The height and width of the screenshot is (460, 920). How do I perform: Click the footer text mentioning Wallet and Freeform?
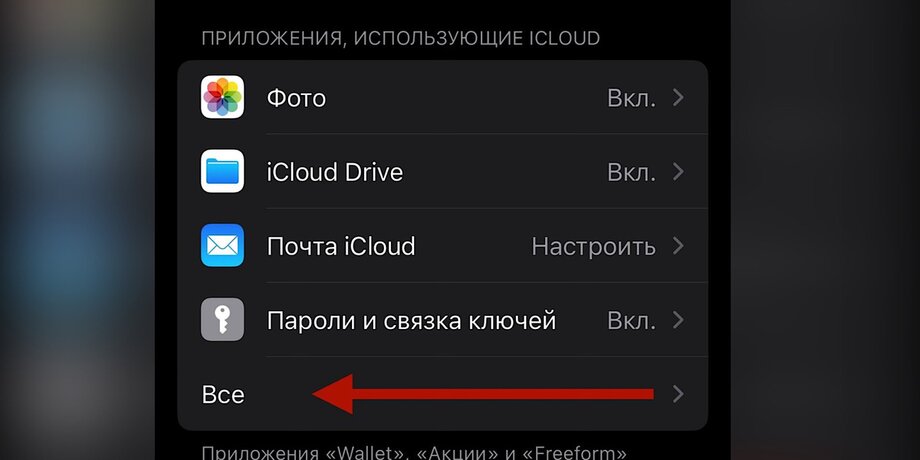pos(414,451)
